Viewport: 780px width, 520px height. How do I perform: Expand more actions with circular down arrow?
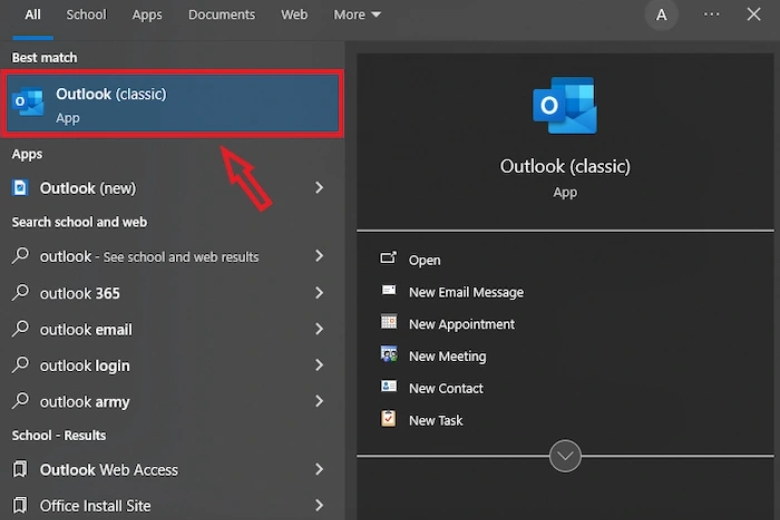(x=565, y=455)
